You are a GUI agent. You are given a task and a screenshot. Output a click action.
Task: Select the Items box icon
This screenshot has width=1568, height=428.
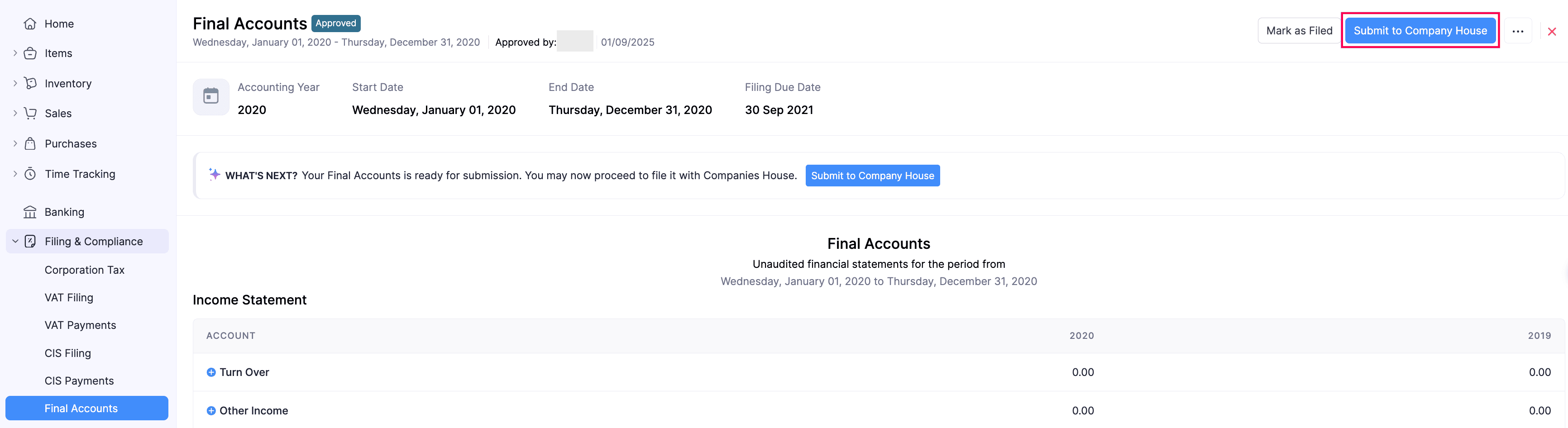point(30,53)
